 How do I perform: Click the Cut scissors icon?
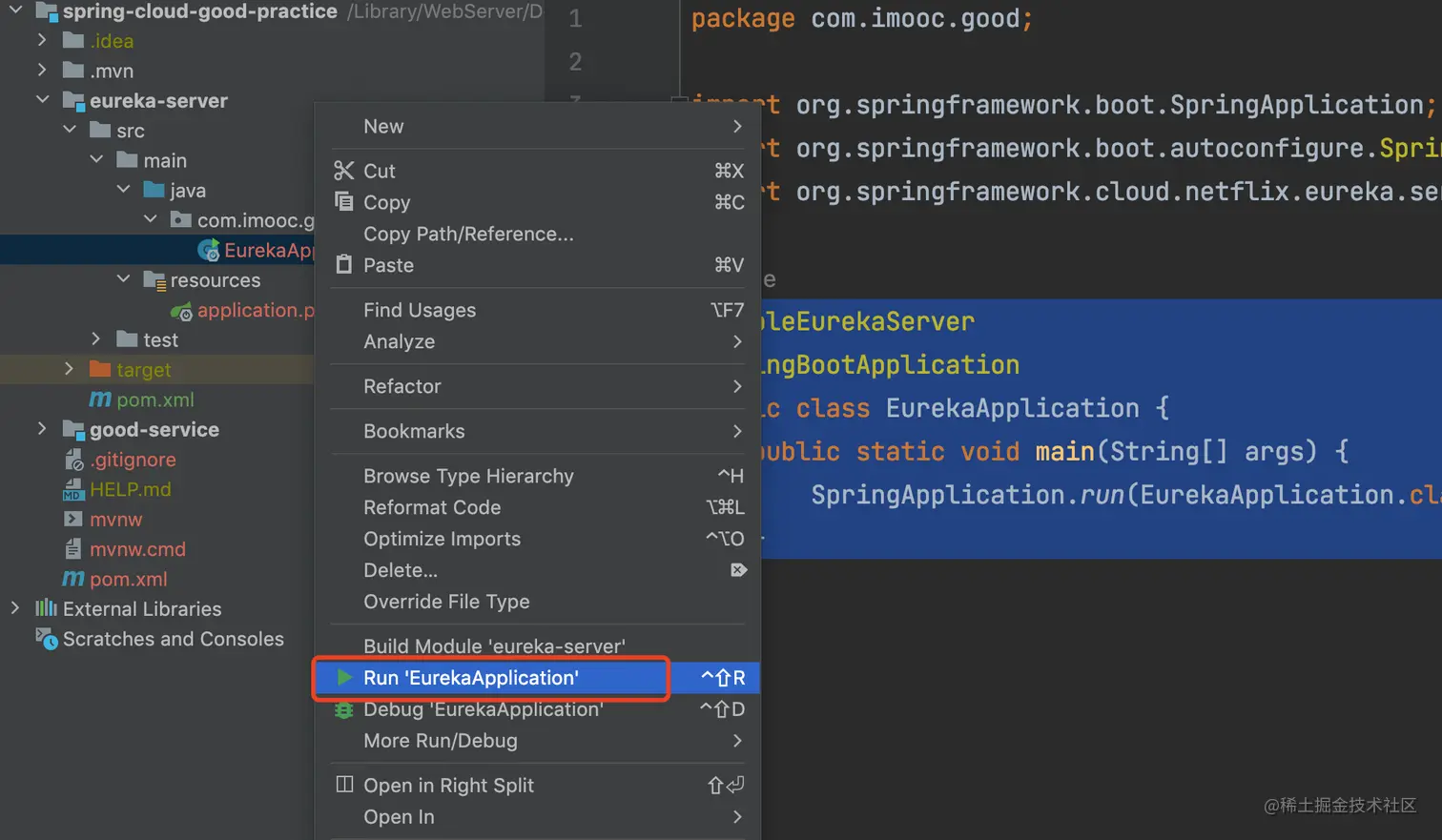[x=343, y=171]
